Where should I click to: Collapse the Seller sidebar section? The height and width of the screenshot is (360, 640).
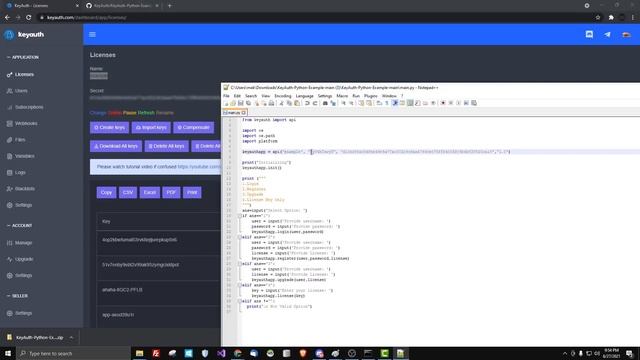tap(18, 296)
